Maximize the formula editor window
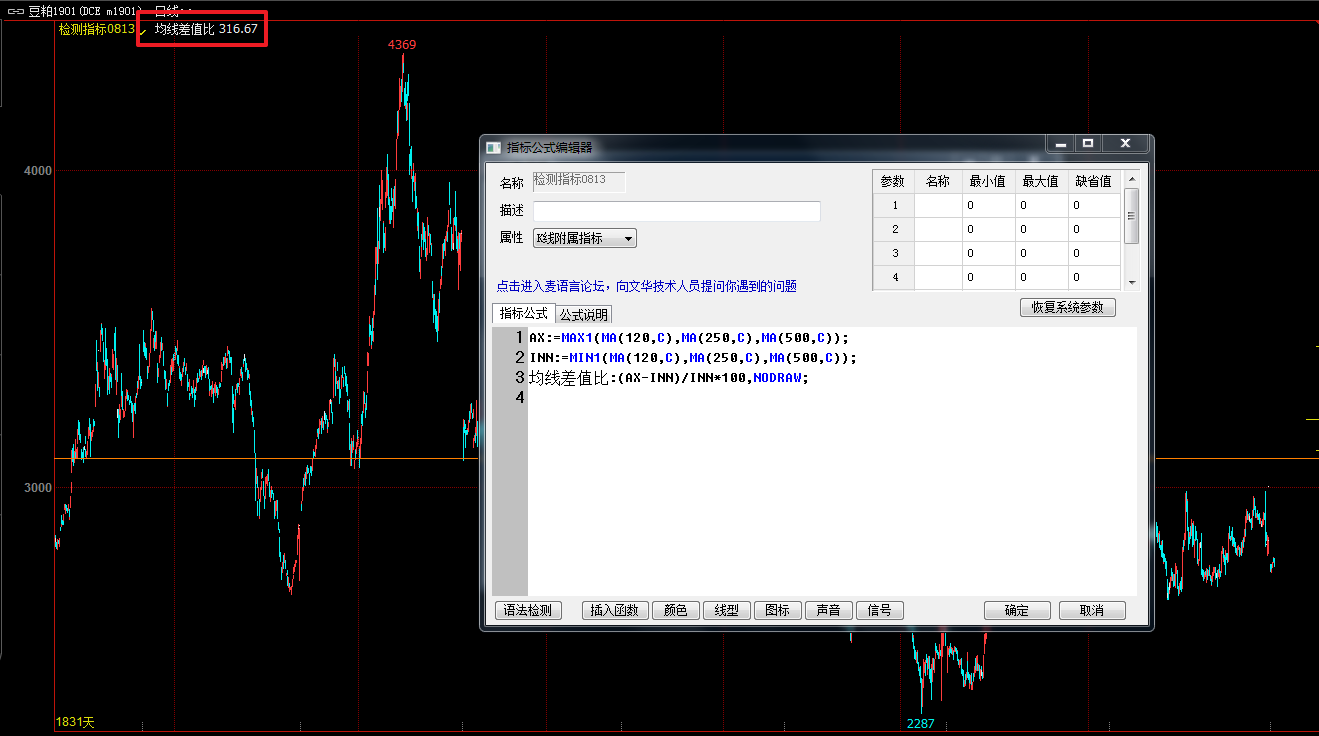The image size is (1319, 736). click(x=1088, y=144)
